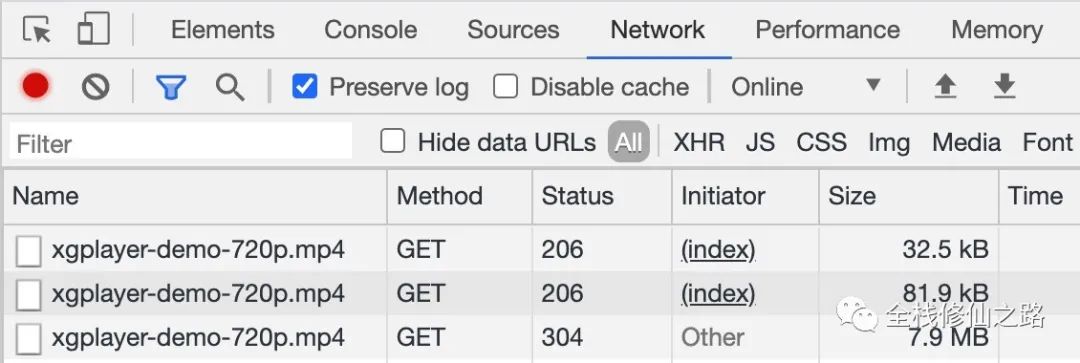This screenshot has width=1080, height=363.
Task: Clear the network log with the block icon
Action: click(x=95, y=87)
